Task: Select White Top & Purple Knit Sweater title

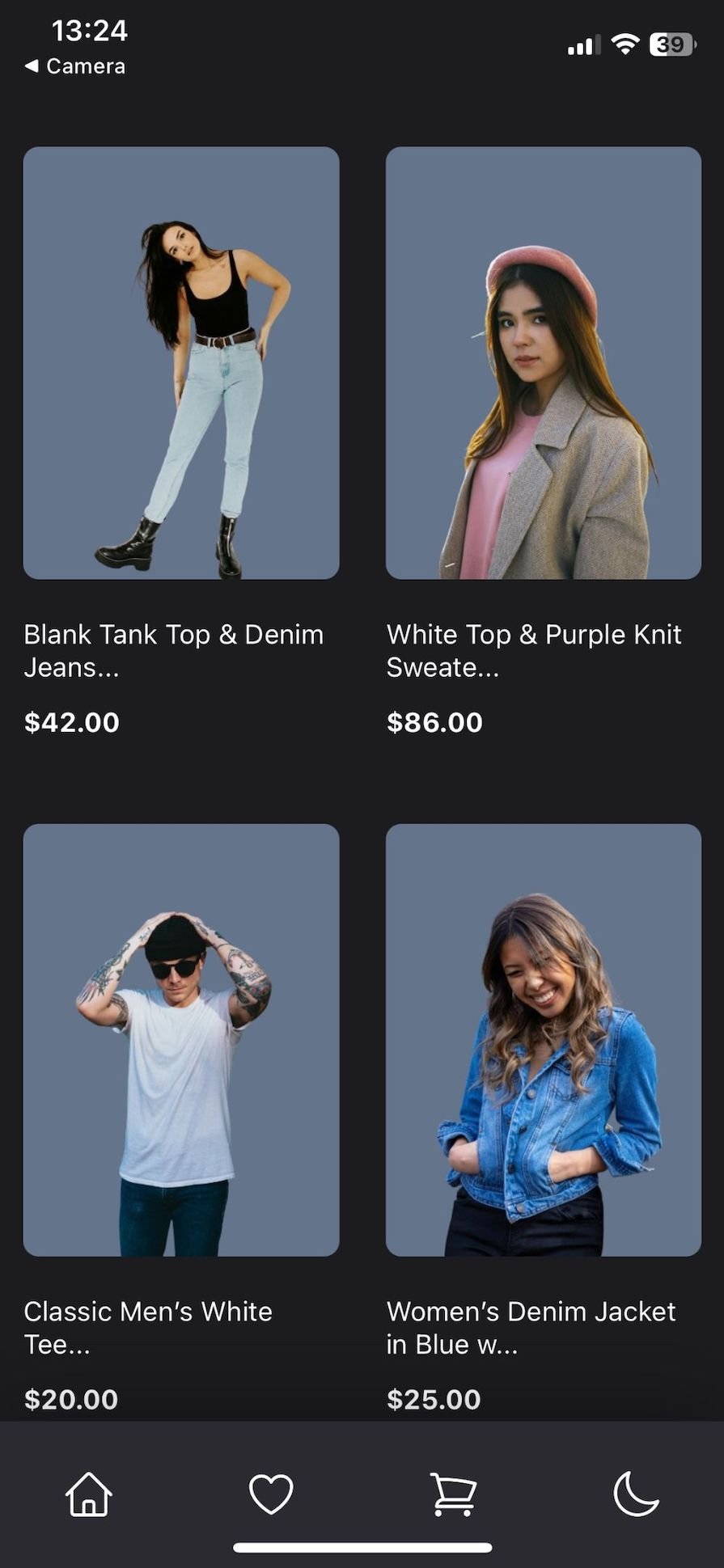Action: coord(534,651)
